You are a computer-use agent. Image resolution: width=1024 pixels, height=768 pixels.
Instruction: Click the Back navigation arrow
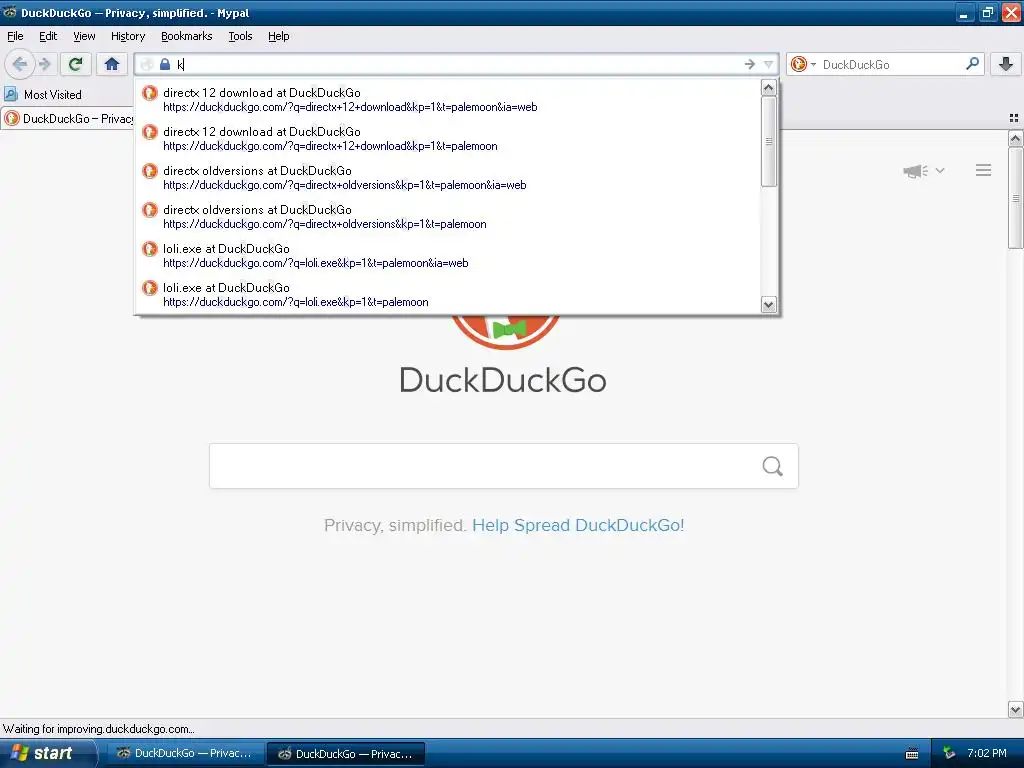tap(20, 64)
